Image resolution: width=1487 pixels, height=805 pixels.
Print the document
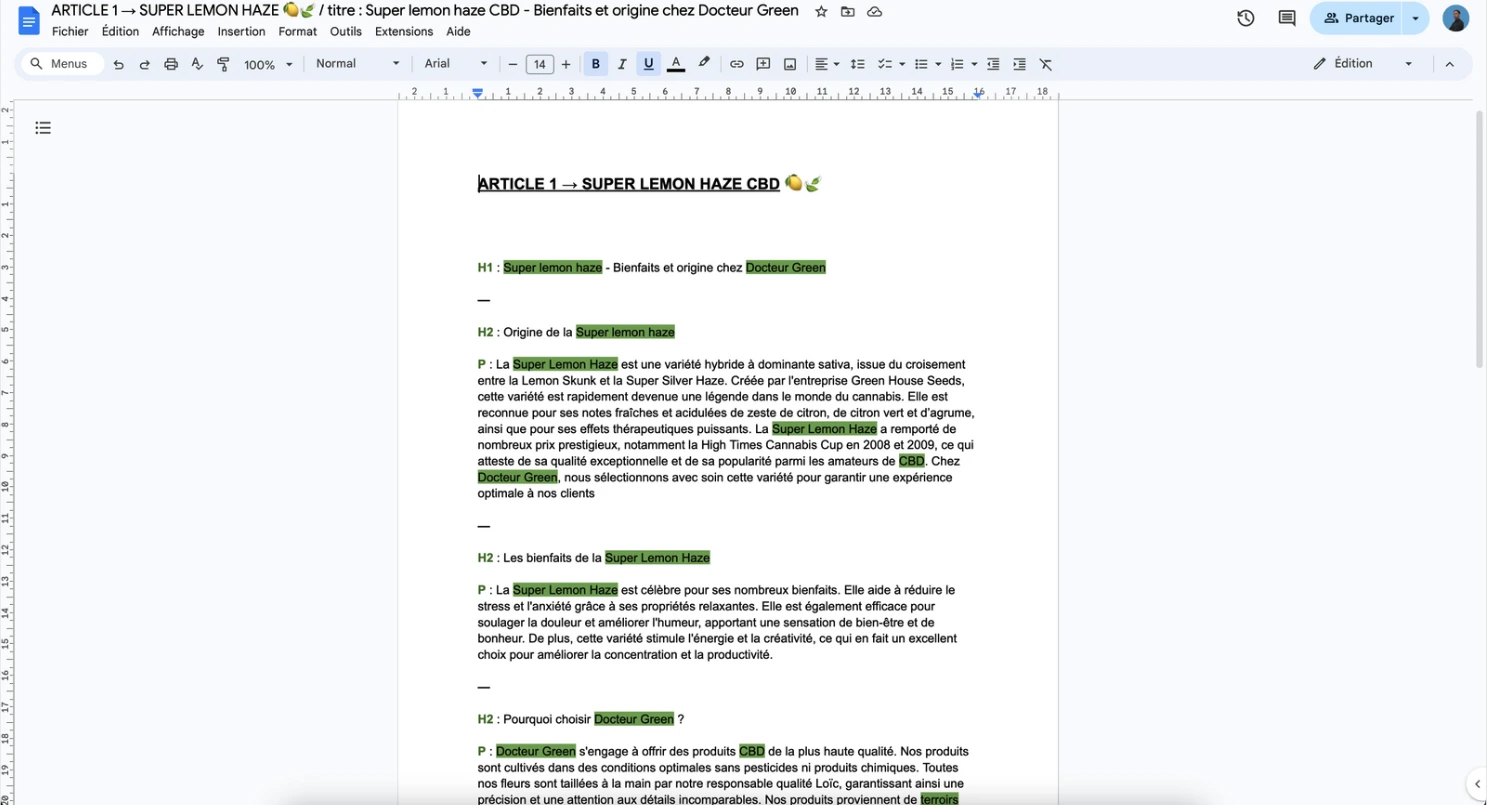point(171,64)
